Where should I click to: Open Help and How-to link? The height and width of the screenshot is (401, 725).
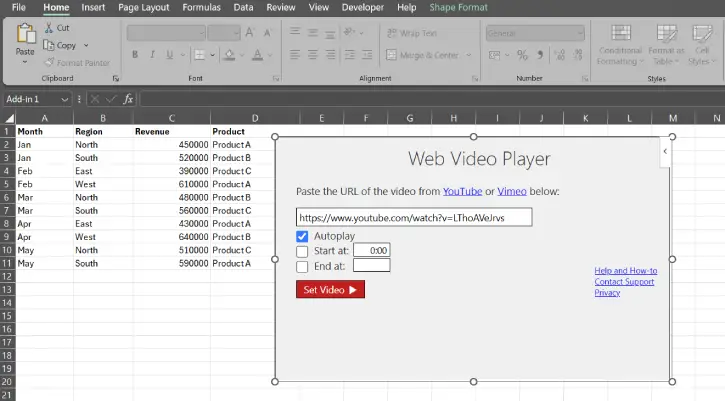(626, 271)
